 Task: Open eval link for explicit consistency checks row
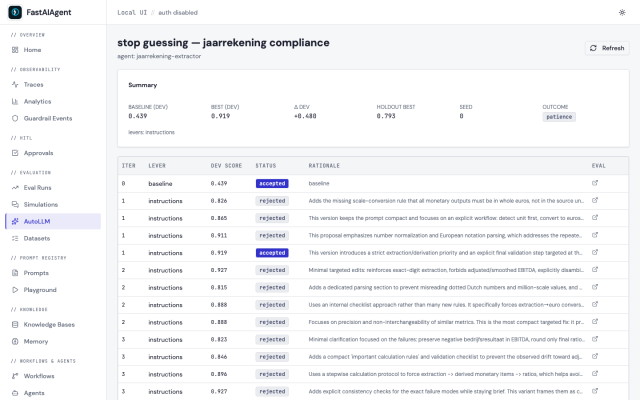click(x=595, y=391)
